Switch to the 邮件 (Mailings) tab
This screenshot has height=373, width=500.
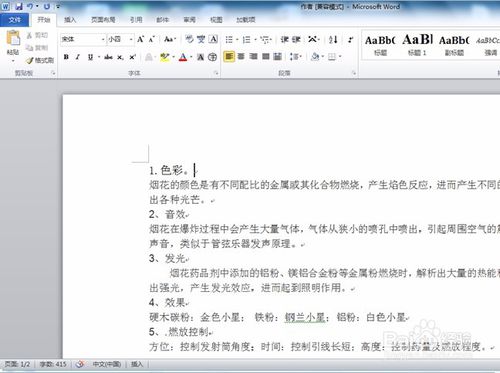163,20
